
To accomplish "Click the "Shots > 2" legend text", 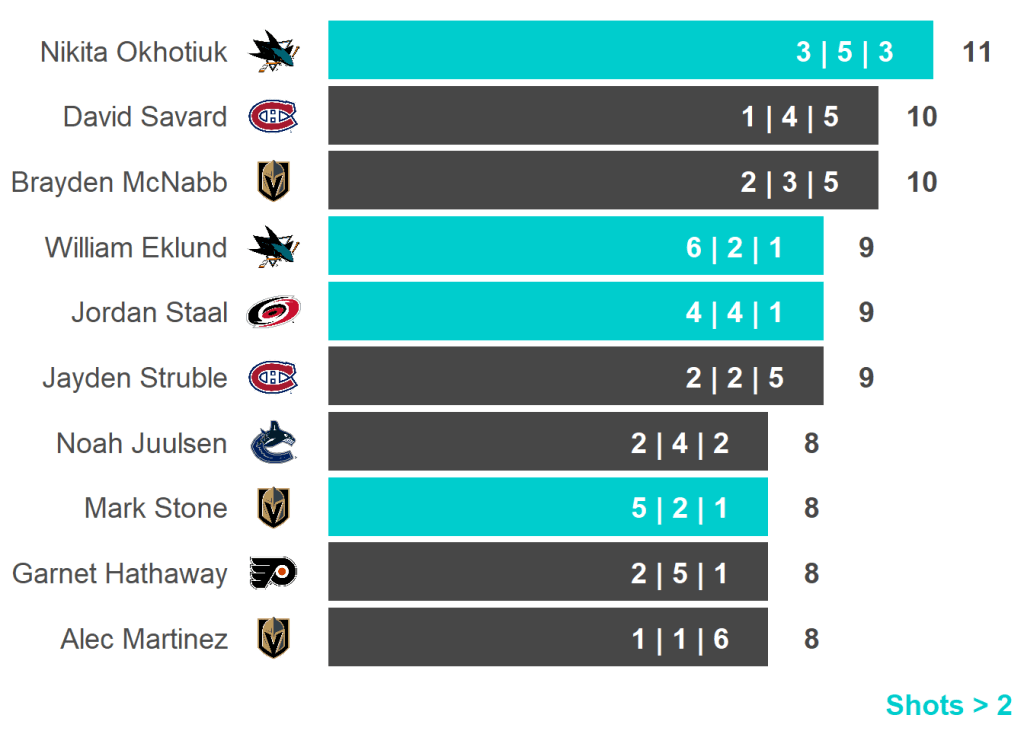I will click(x=948, y=705).
